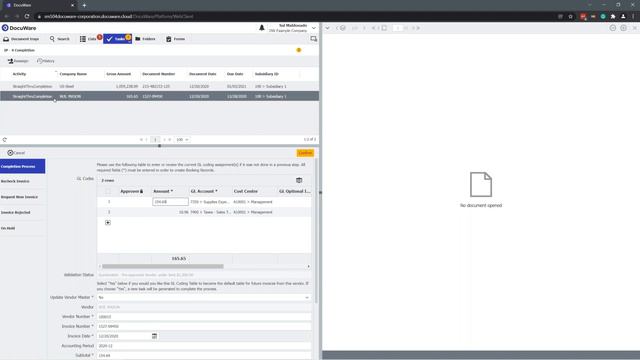Click the GL Account cell in row 1
640x360 pixels.
(x=211, y=202)
